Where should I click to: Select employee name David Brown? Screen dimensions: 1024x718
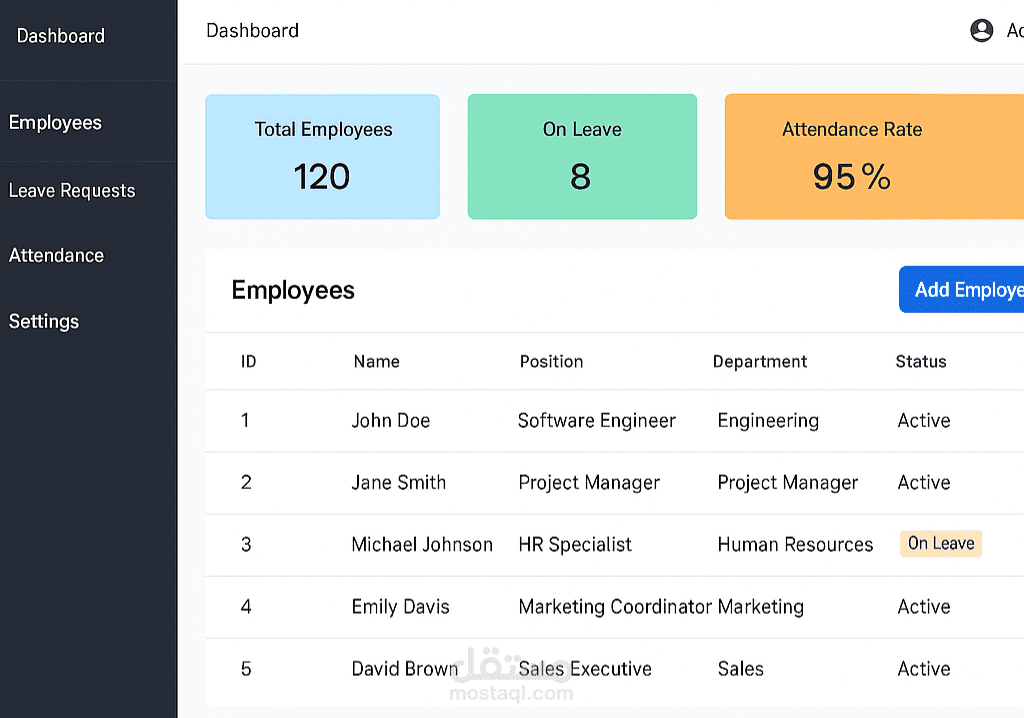[405, 669]
